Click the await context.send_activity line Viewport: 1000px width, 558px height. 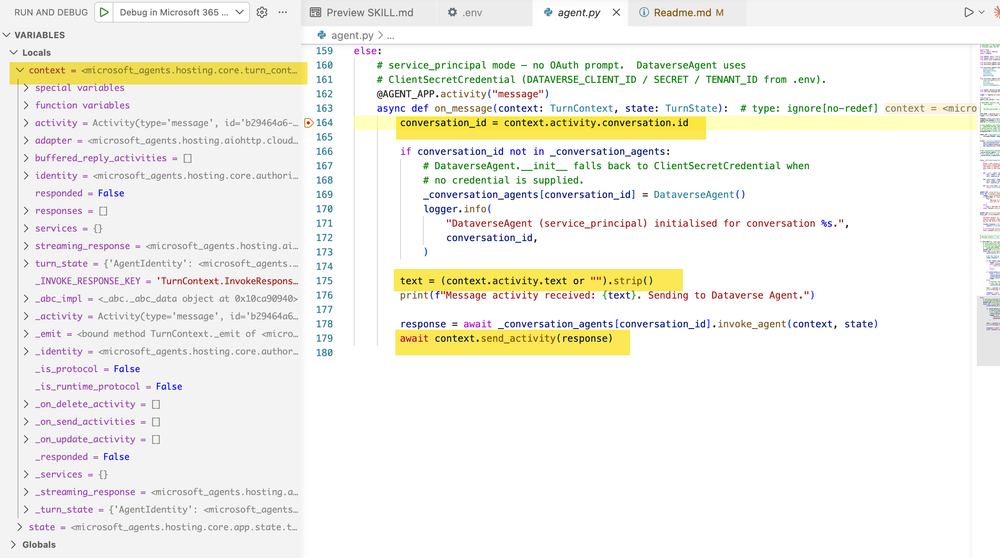tap(506, 338)
